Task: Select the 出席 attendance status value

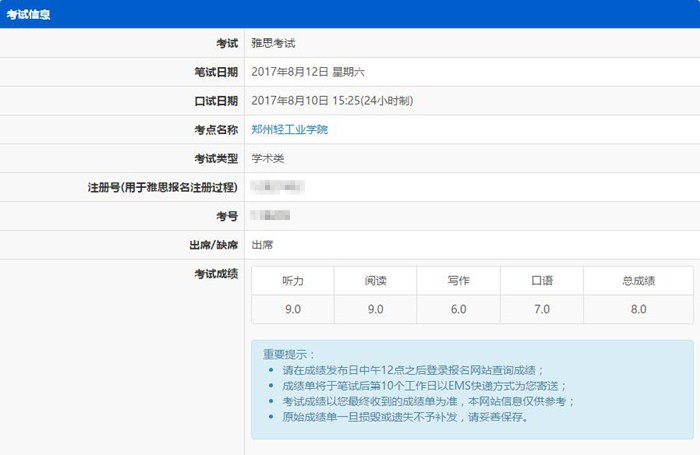Action: click(x=262, y=244)
